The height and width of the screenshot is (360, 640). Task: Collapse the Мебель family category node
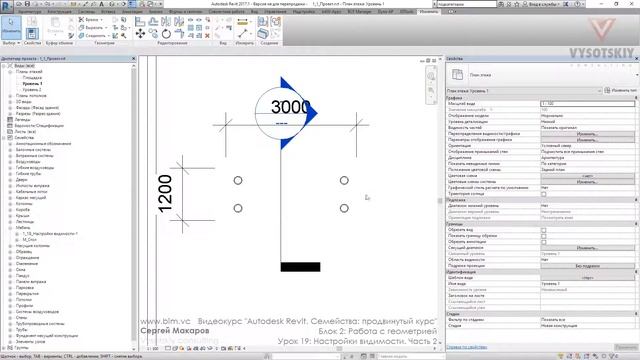click(10, 227)
